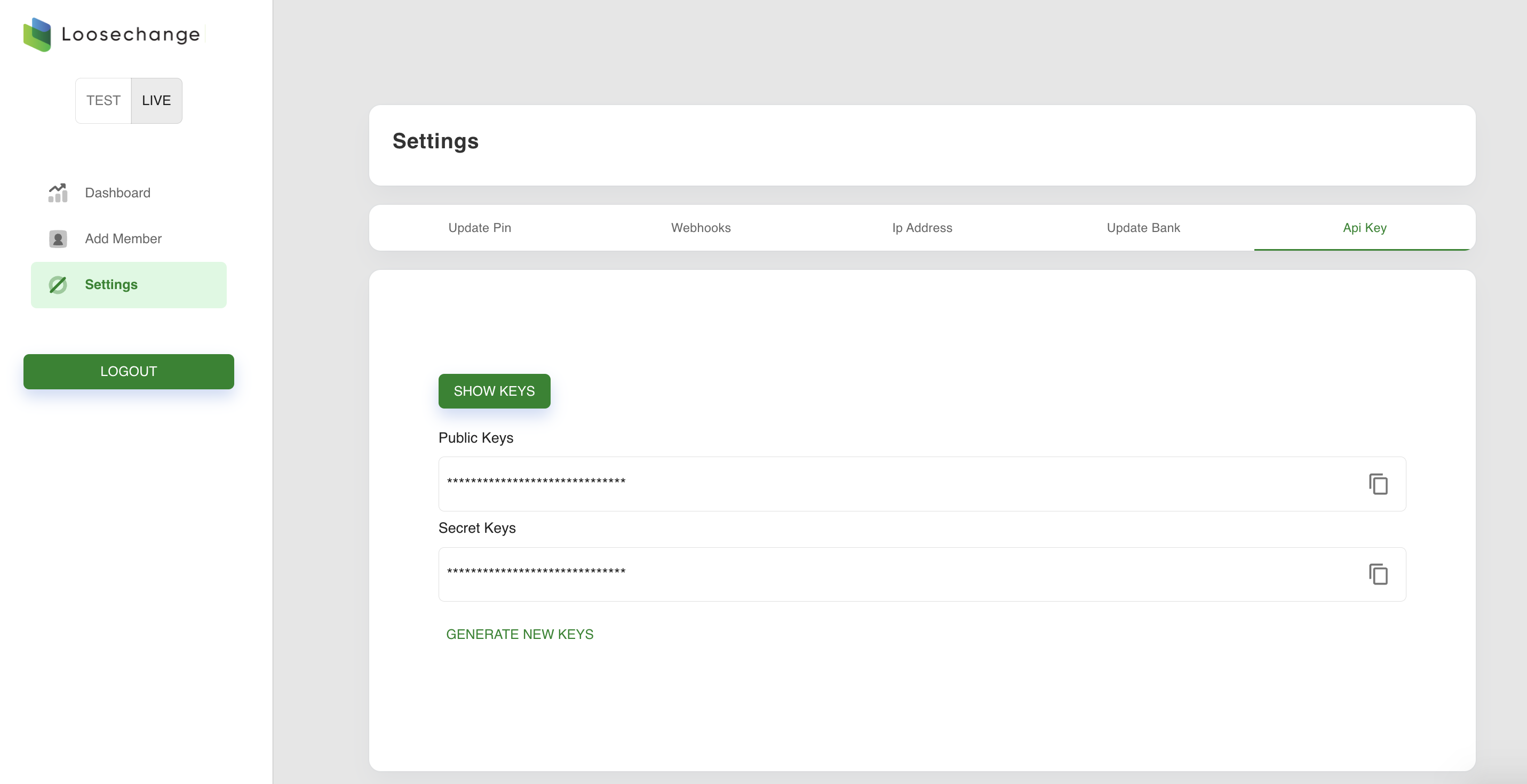Go to Dashboard from sidebar
The image size is (1527, 784).
pos(117,193)
